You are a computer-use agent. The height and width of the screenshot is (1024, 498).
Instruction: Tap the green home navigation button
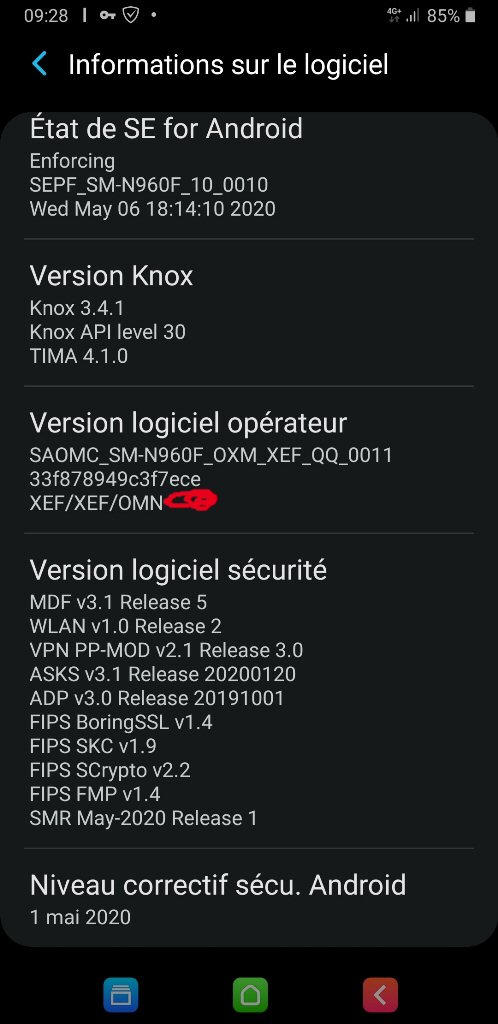[x=251, y=995]
